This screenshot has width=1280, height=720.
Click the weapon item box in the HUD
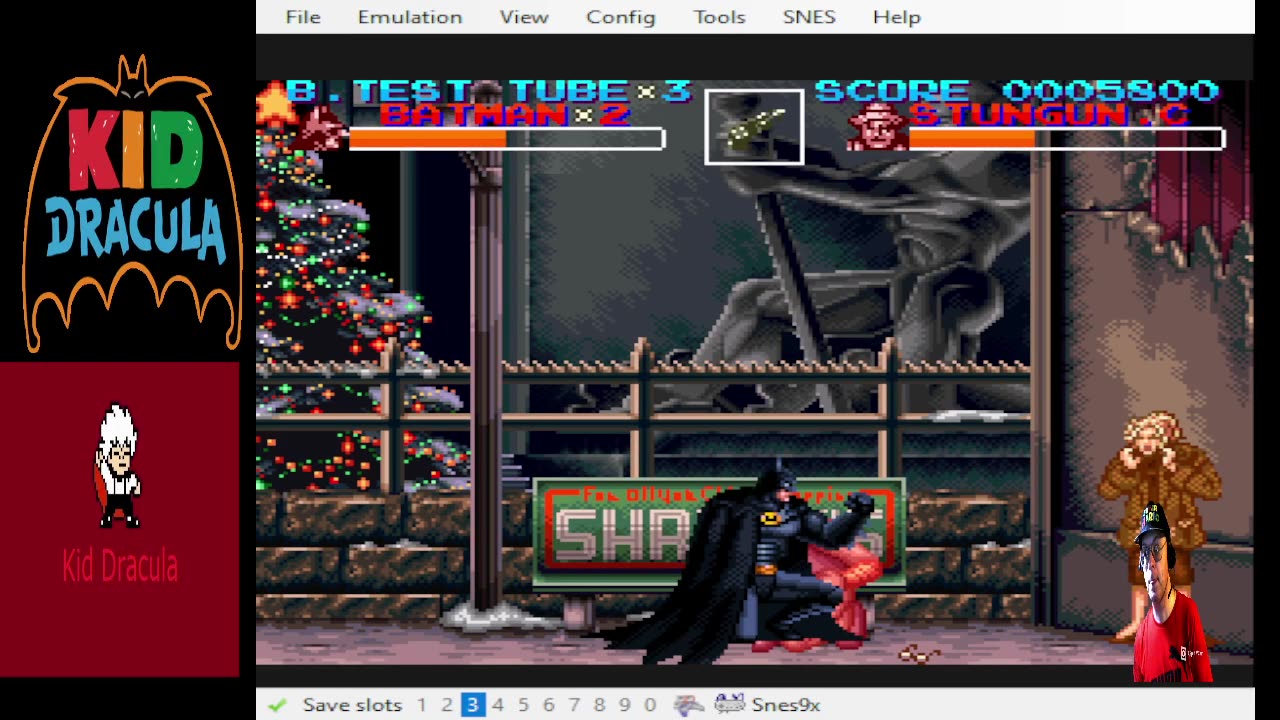754,126
